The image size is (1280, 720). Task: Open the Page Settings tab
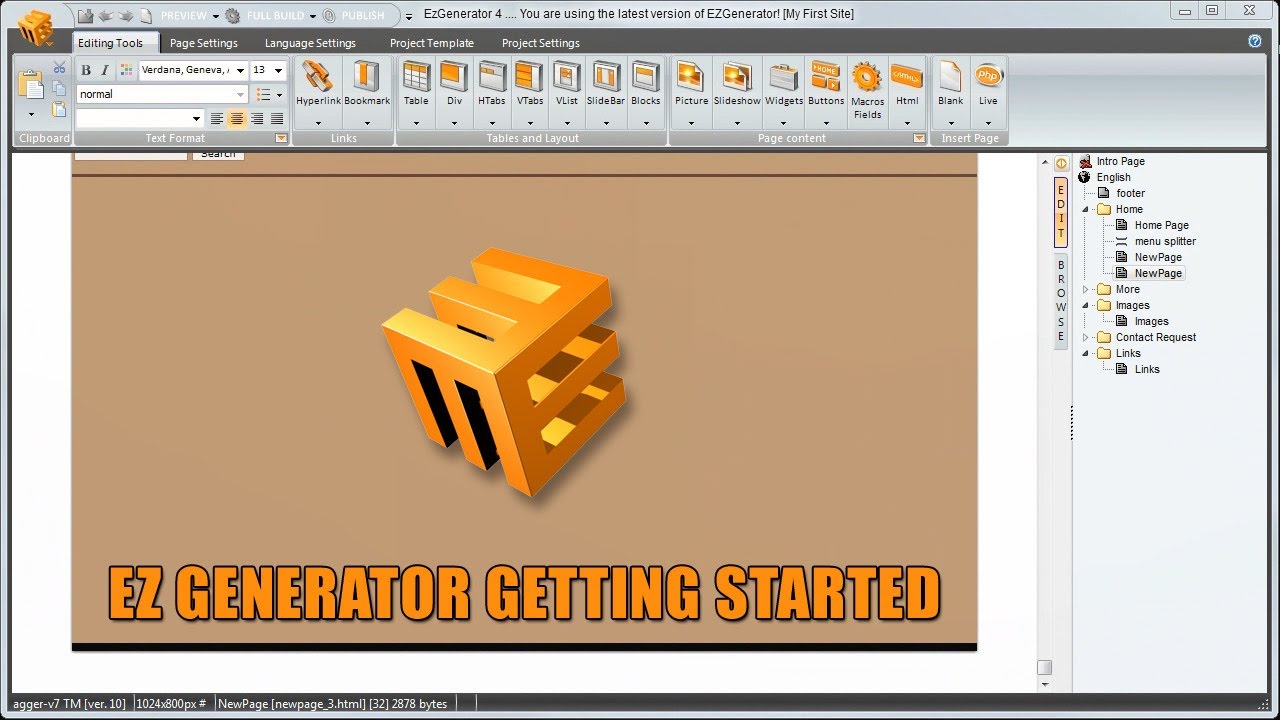pyautogui.click(x=204, y=43)
